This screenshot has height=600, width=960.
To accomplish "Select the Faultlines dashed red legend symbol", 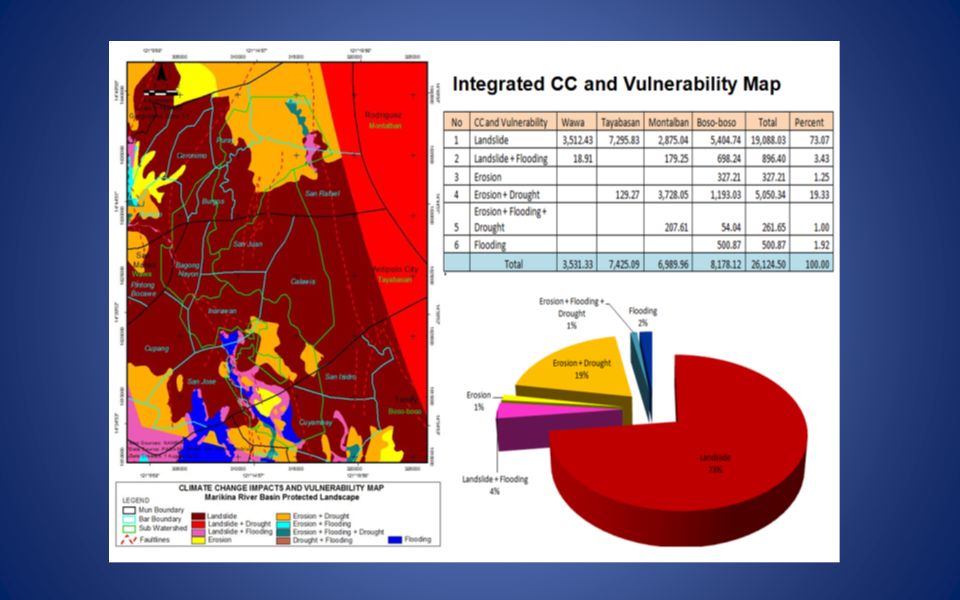I will (129, 539).
